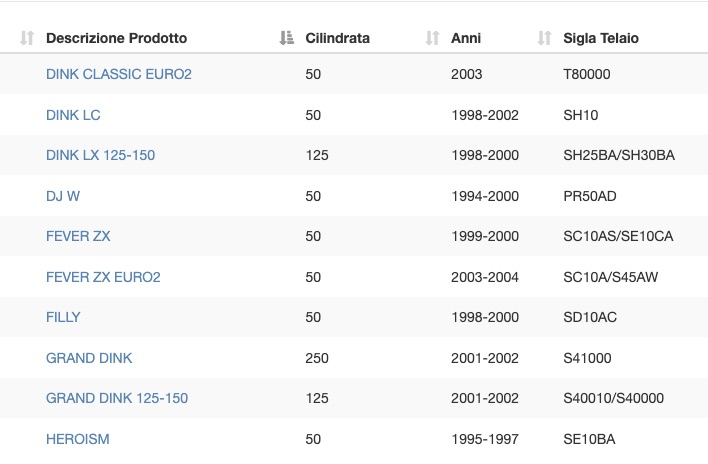The image size is (708, 464).
Task: Open the FEVER ZX EURO2 link
Action: pos(103,277)
